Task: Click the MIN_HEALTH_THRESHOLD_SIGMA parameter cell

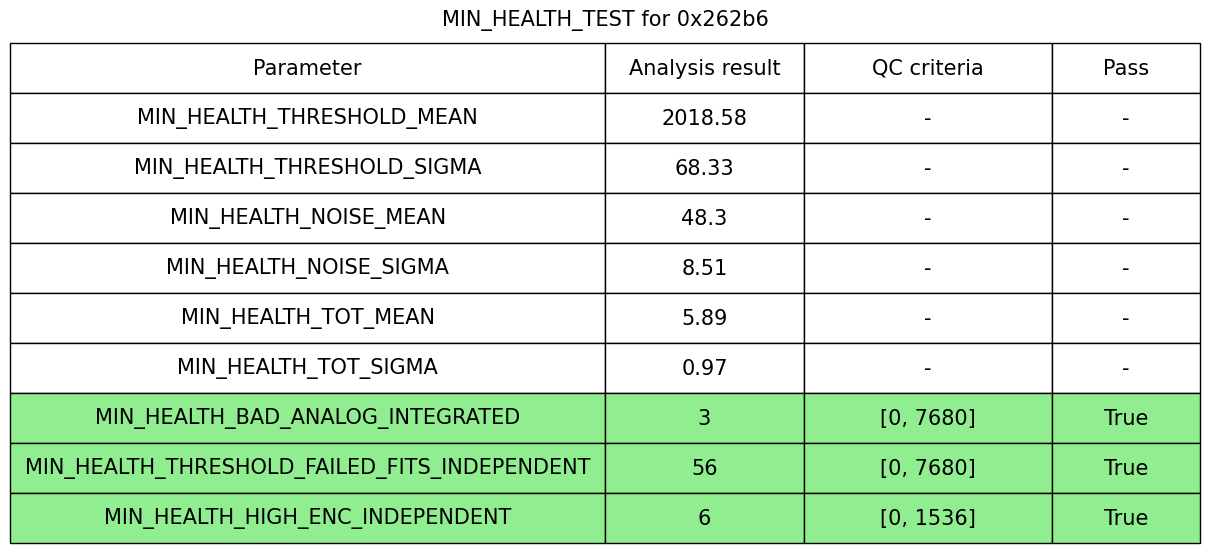Action: click(x=307, y=168)
